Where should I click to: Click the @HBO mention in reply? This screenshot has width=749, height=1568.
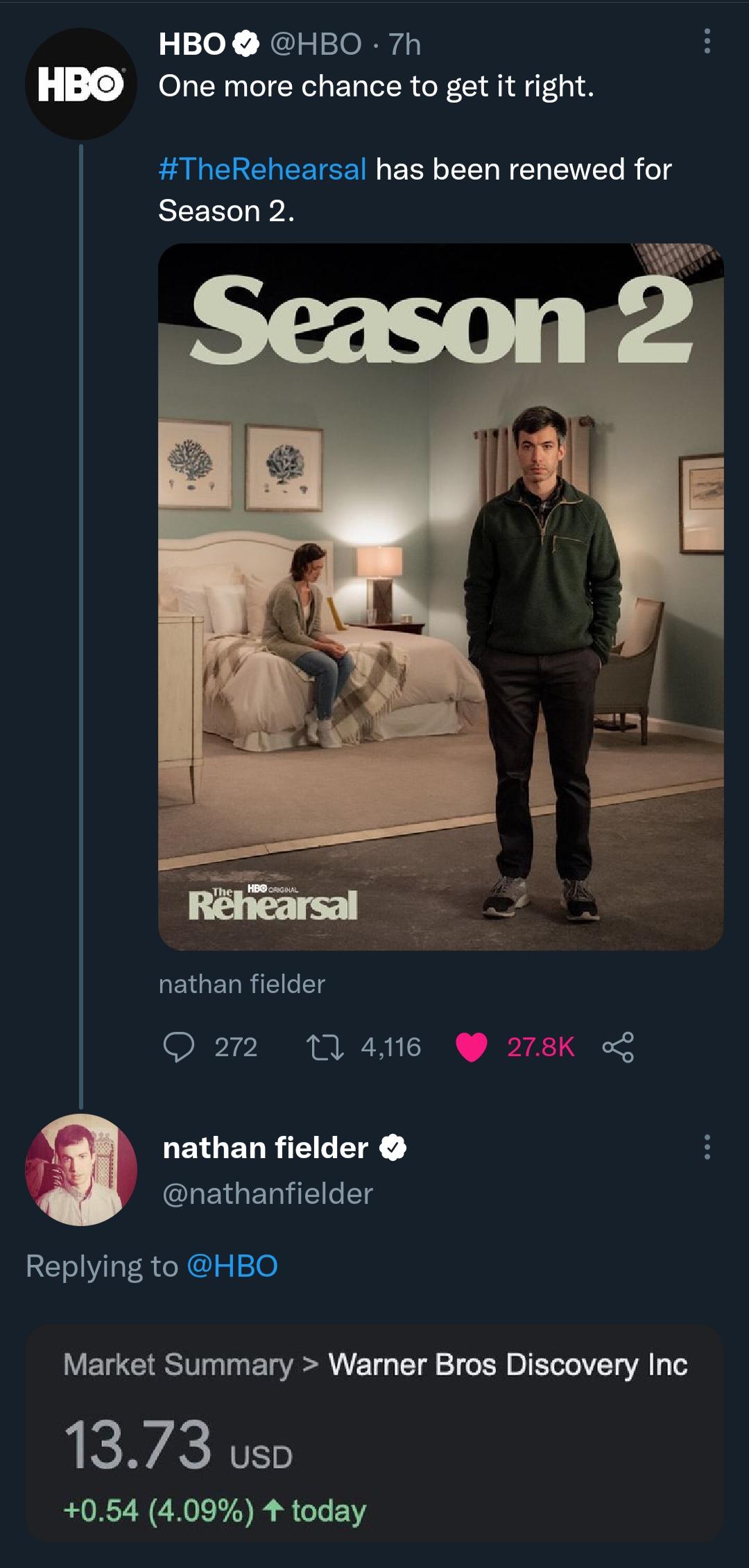232,1266
